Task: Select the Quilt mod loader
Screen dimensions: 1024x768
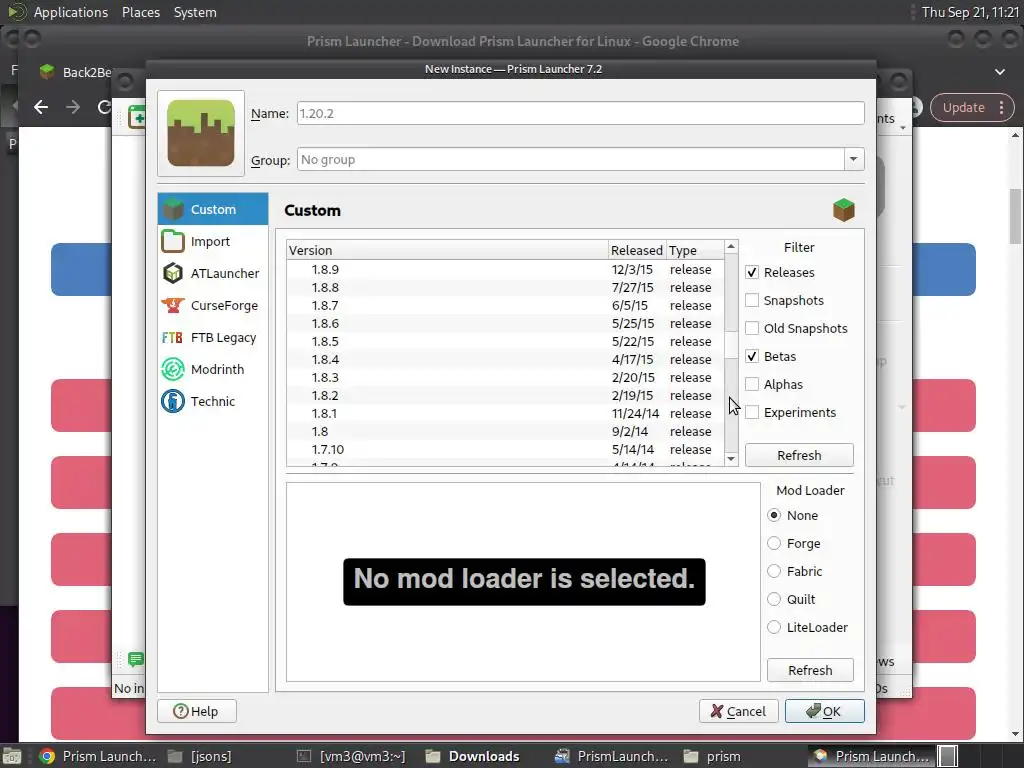Action: click(774, 600)
